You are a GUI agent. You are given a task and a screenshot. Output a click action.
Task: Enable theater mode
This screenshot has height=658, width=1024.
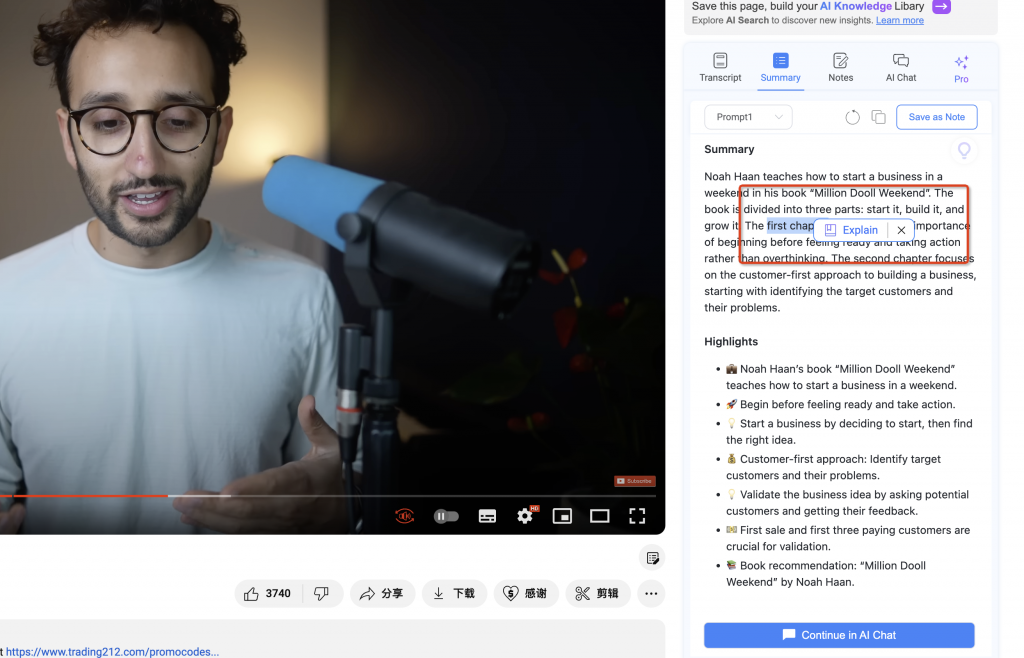[600, 515]
